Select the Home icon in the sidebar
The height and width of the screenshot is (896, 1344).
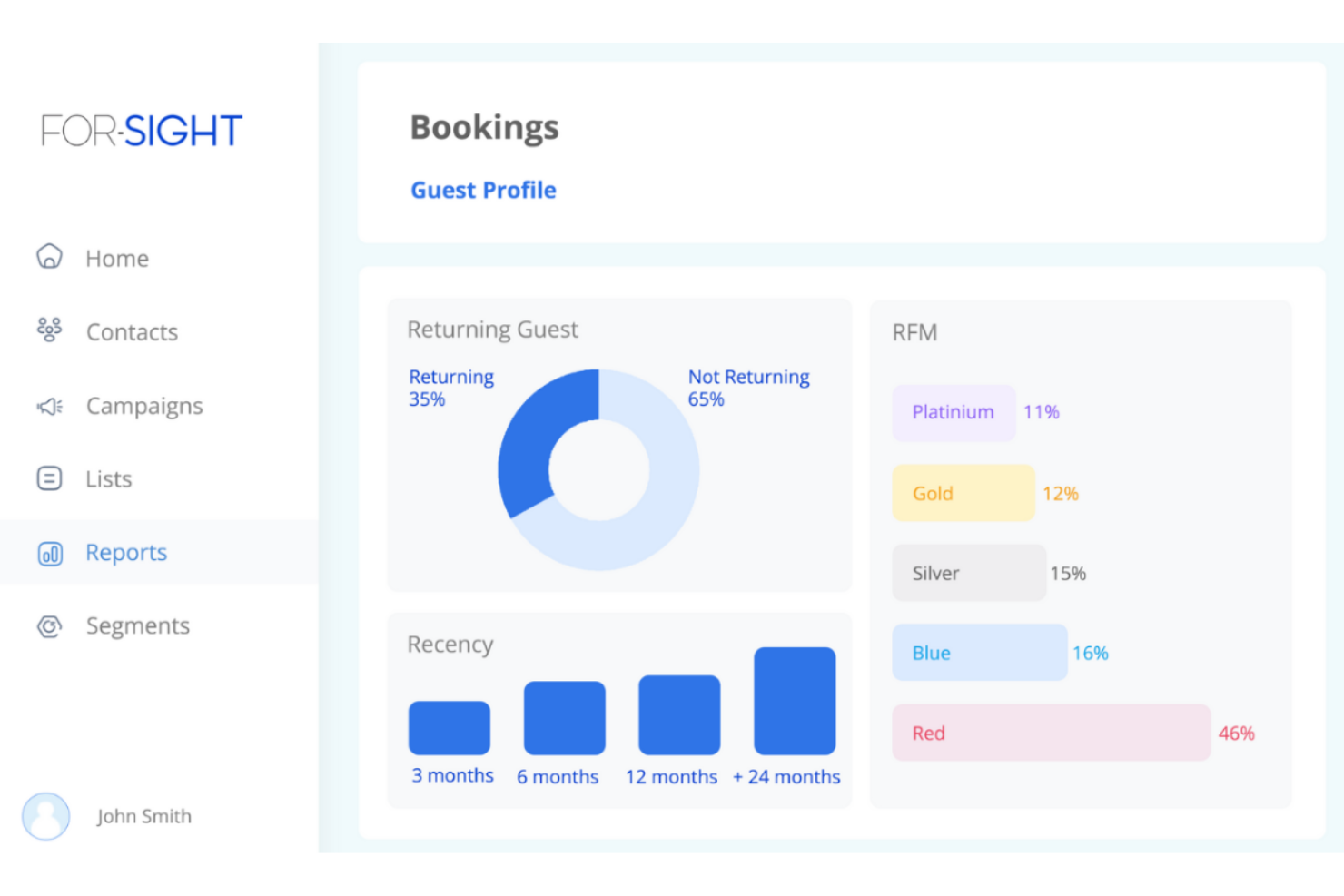point(48,258)
